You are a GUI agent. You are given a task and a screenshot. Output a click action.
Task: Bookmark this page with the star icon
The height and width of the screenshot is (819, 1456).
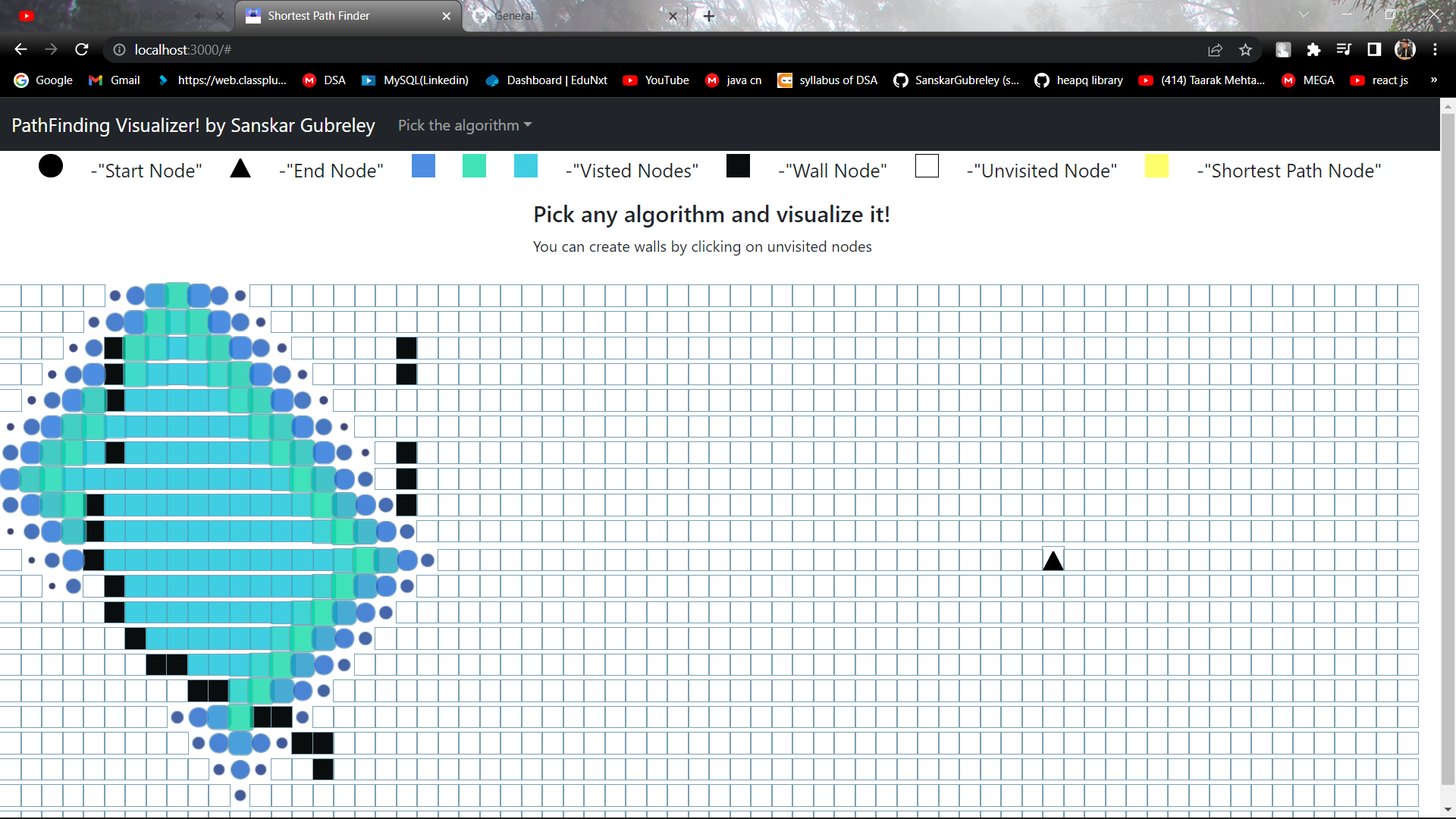coord(1245,49)
